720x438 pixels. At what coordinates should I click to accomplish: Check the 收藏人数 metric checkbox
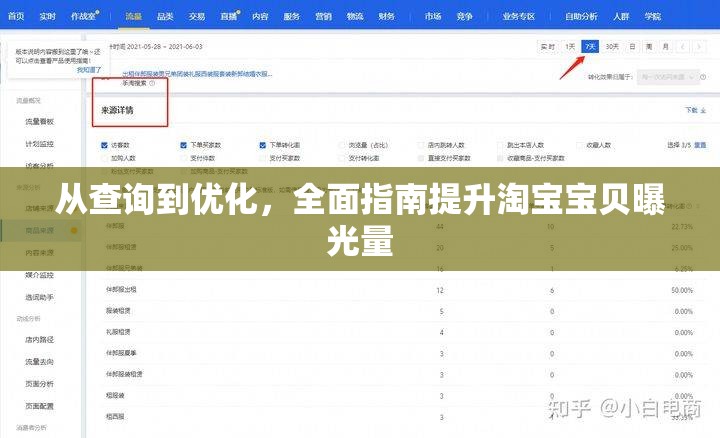[x=579, y=145]
